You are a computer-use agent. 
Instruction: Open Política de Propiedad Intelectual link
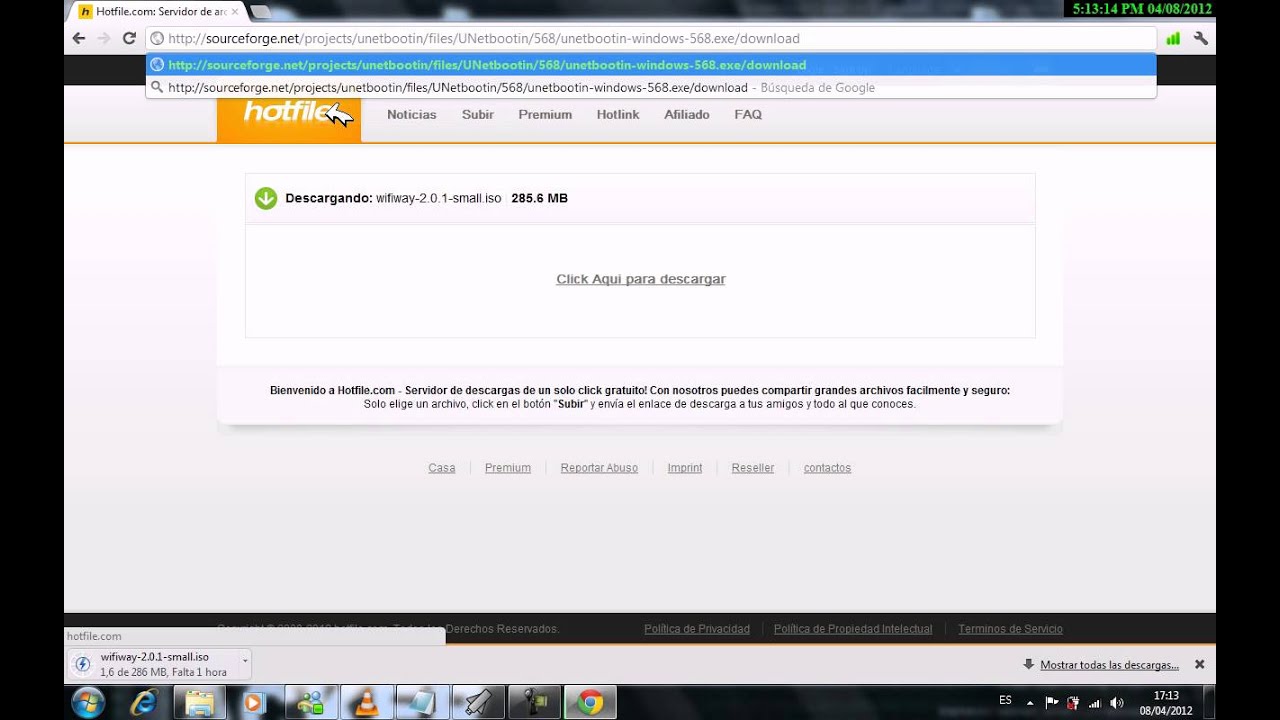pos(853,629)
